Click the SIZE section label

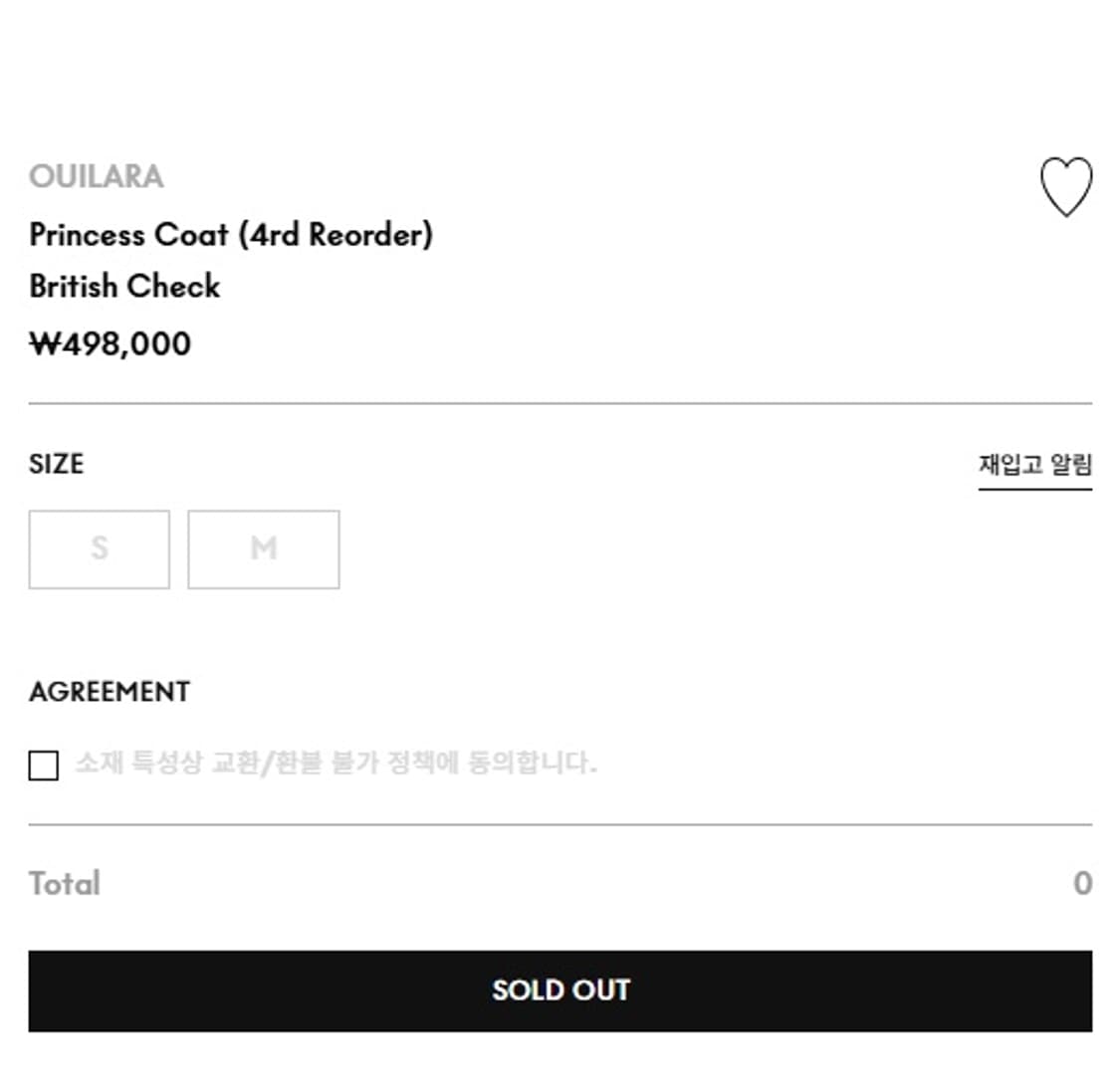coord(57,464)
